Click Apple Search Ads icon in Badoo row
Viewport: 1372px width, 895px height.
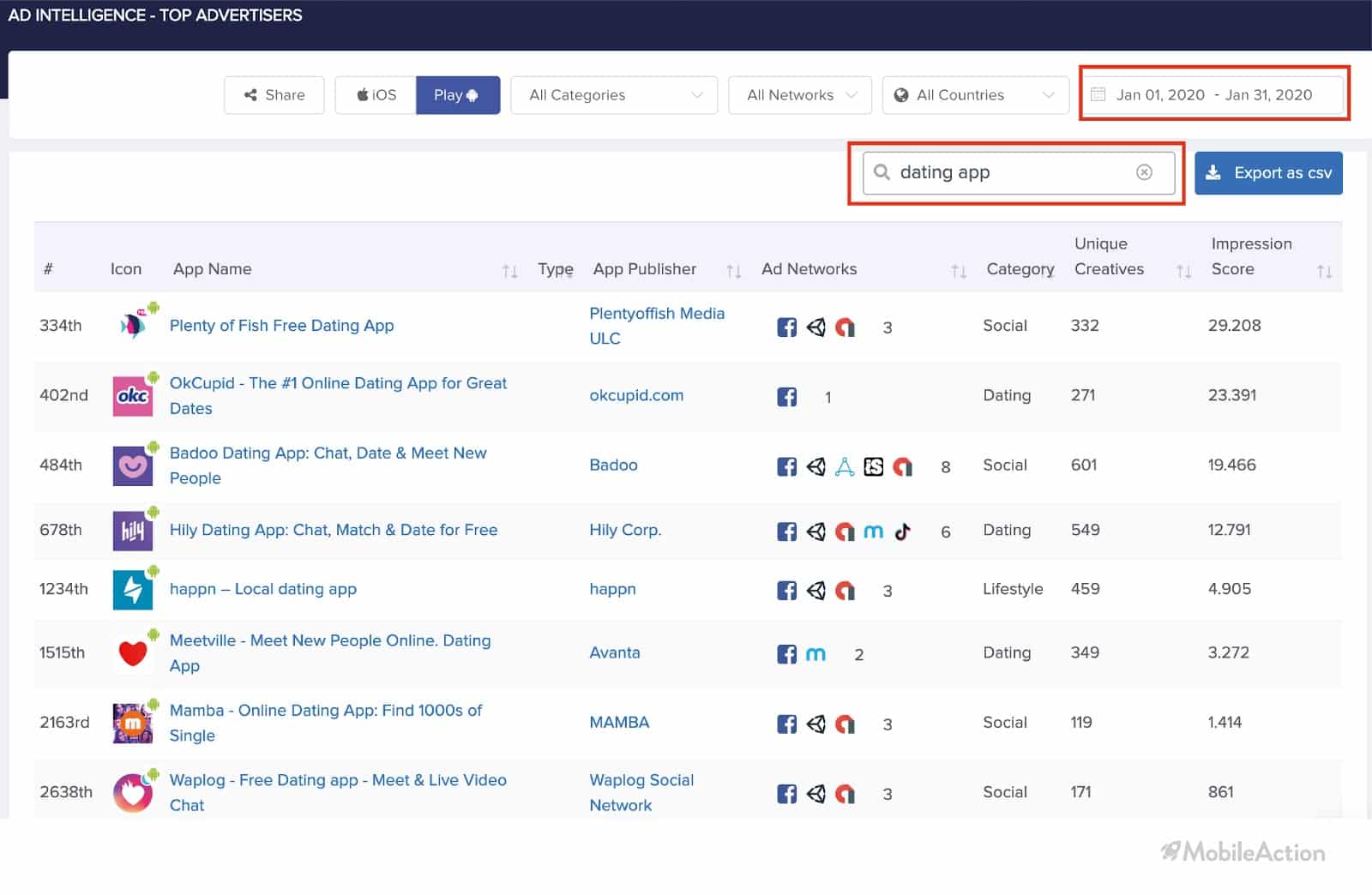point(845,466)
